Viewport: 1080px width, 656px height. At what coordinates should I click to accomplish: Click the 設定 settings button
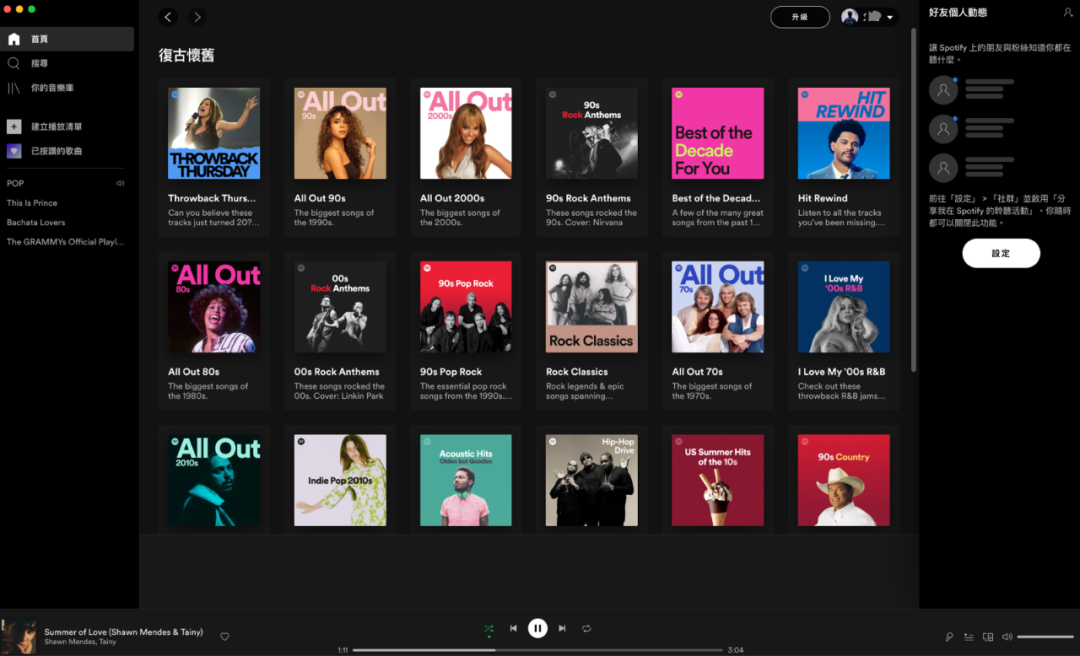1001,254
